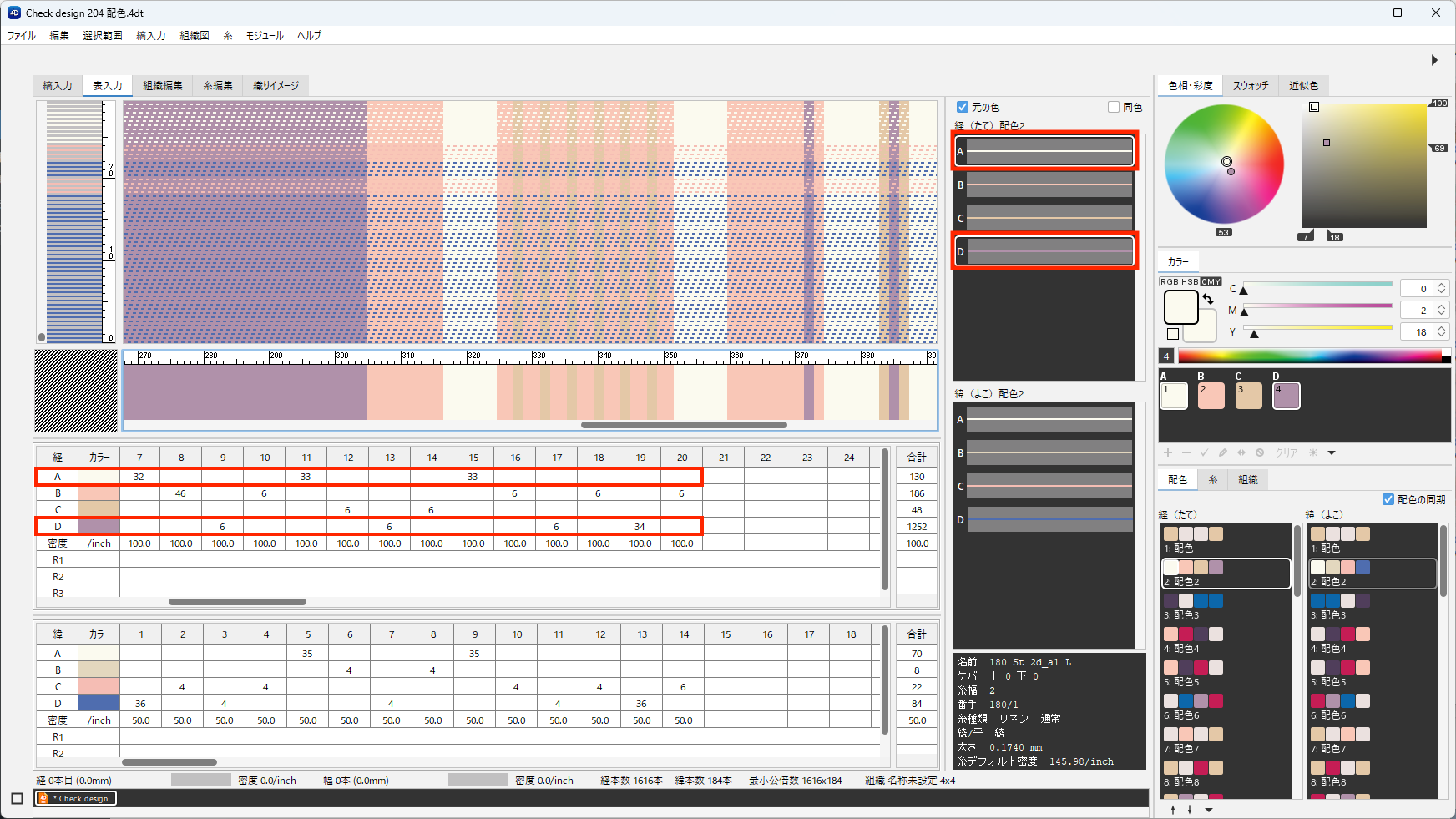Viewport: 1456px width, 819px height.
Task: Click the plus icon to add a color
Action: pyautogui.click(x=1168, y=452)
